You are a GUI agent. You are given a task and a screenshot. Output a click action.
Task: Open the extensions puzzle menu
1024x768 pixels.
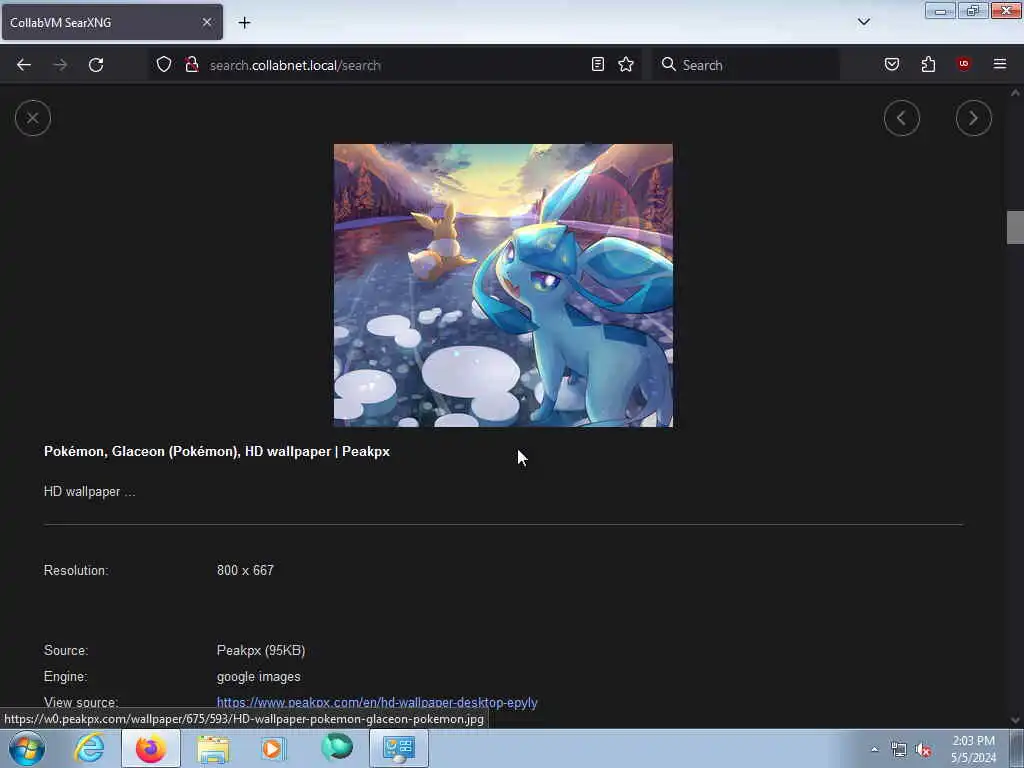pyautogui.click(x=928, y=64)
